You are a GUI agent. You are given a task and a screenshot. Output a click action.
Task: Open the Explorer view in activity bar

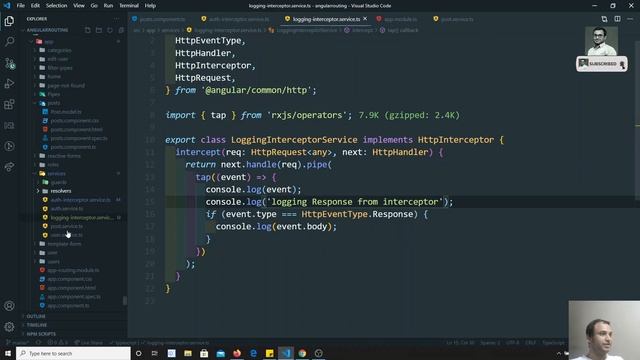coord(9,20)
